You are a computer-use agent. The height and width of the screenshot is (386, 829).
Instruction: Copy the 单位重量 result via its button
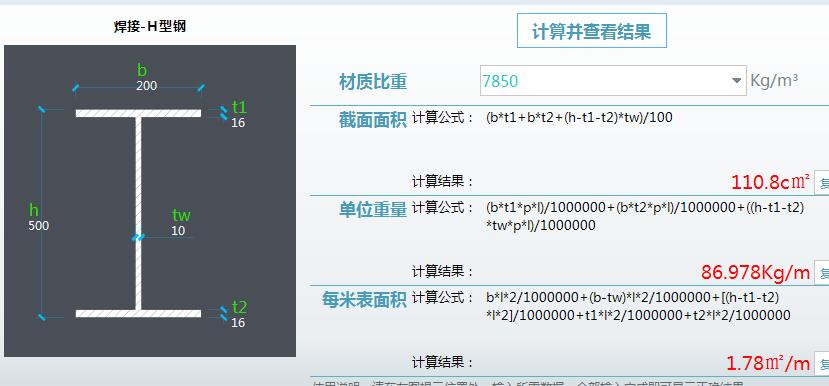(822, 273)
